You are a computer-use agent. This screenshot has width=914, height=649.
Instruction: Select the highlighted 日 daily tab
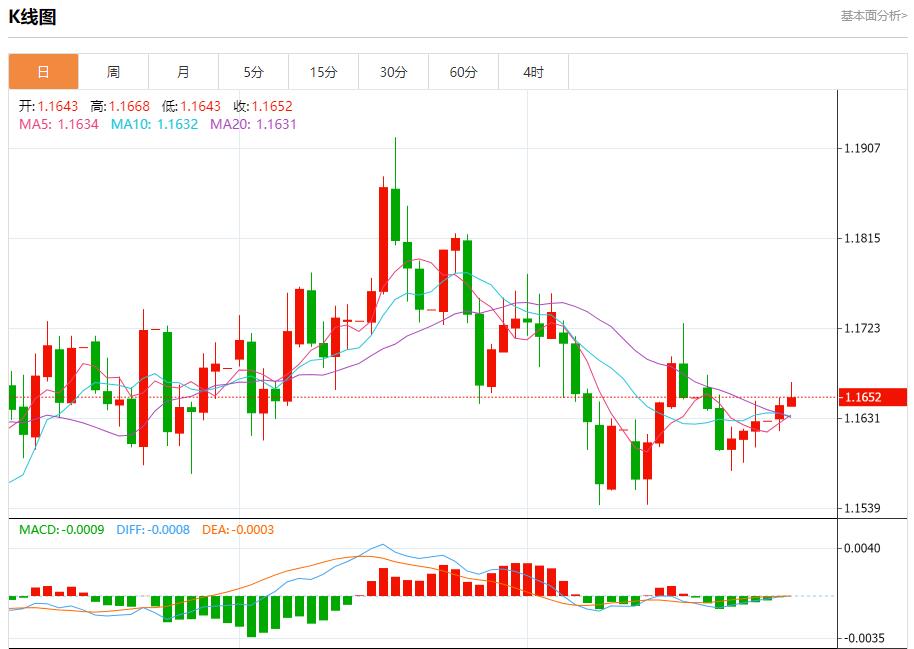pos(42,71)
